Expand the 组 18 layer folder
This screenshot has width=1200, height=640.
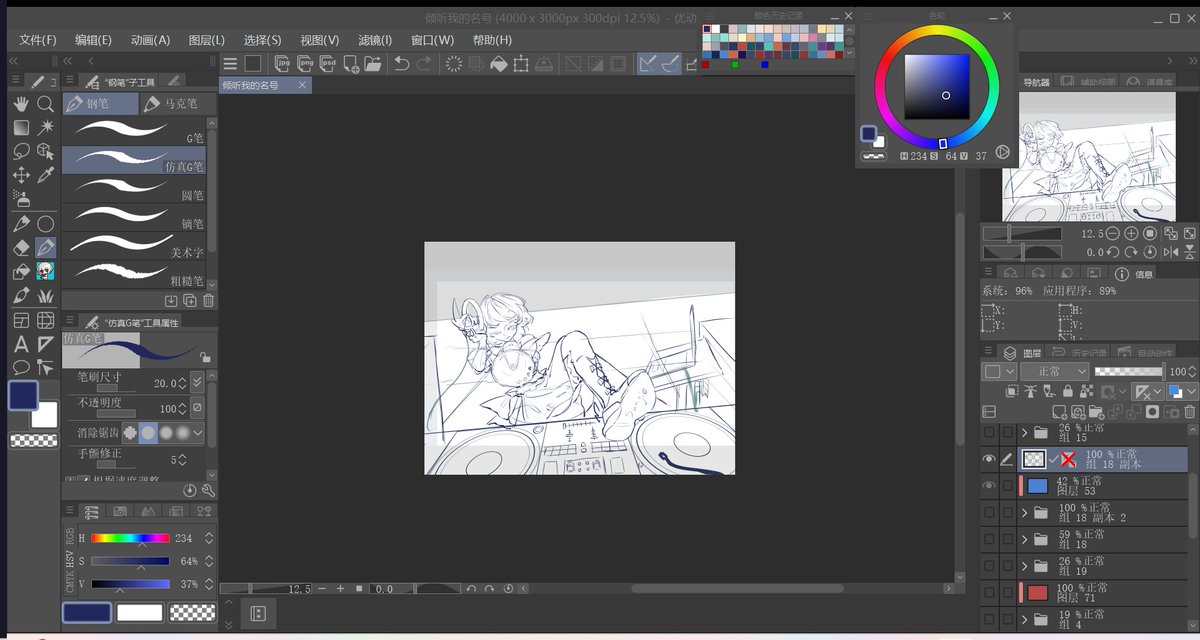tap(1024, 540)
